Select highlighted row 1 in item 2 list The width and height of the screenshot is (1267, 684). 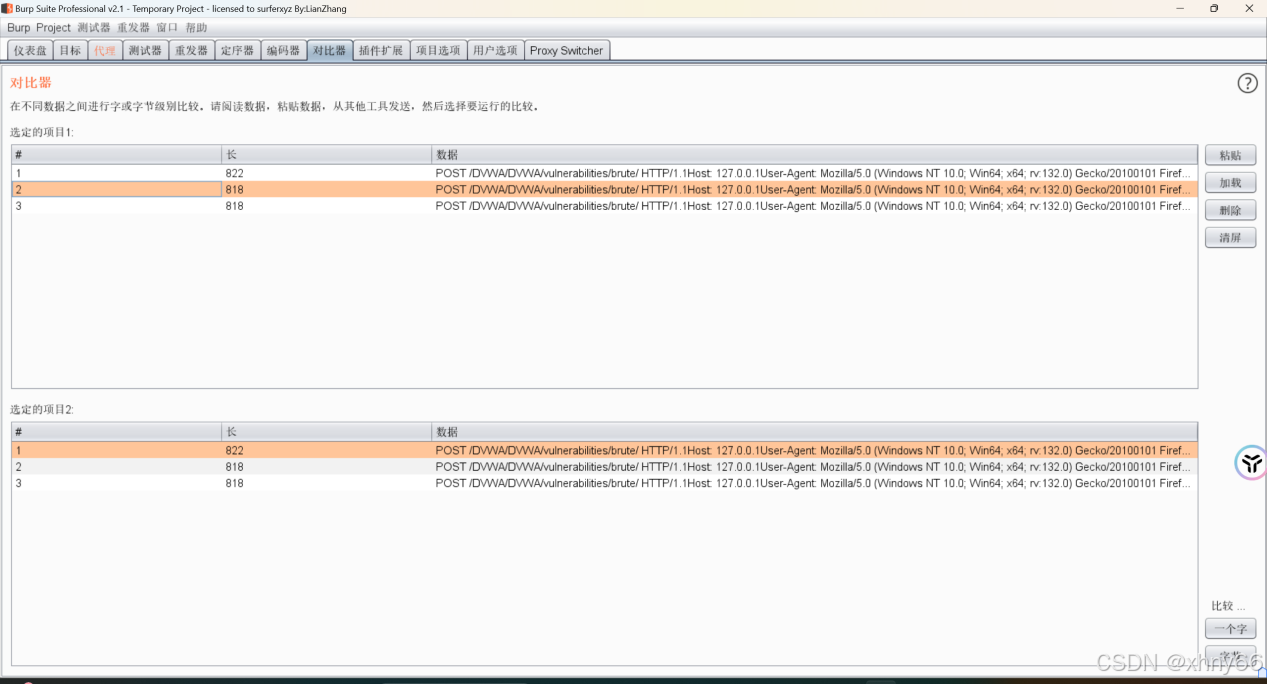point(604,450)
